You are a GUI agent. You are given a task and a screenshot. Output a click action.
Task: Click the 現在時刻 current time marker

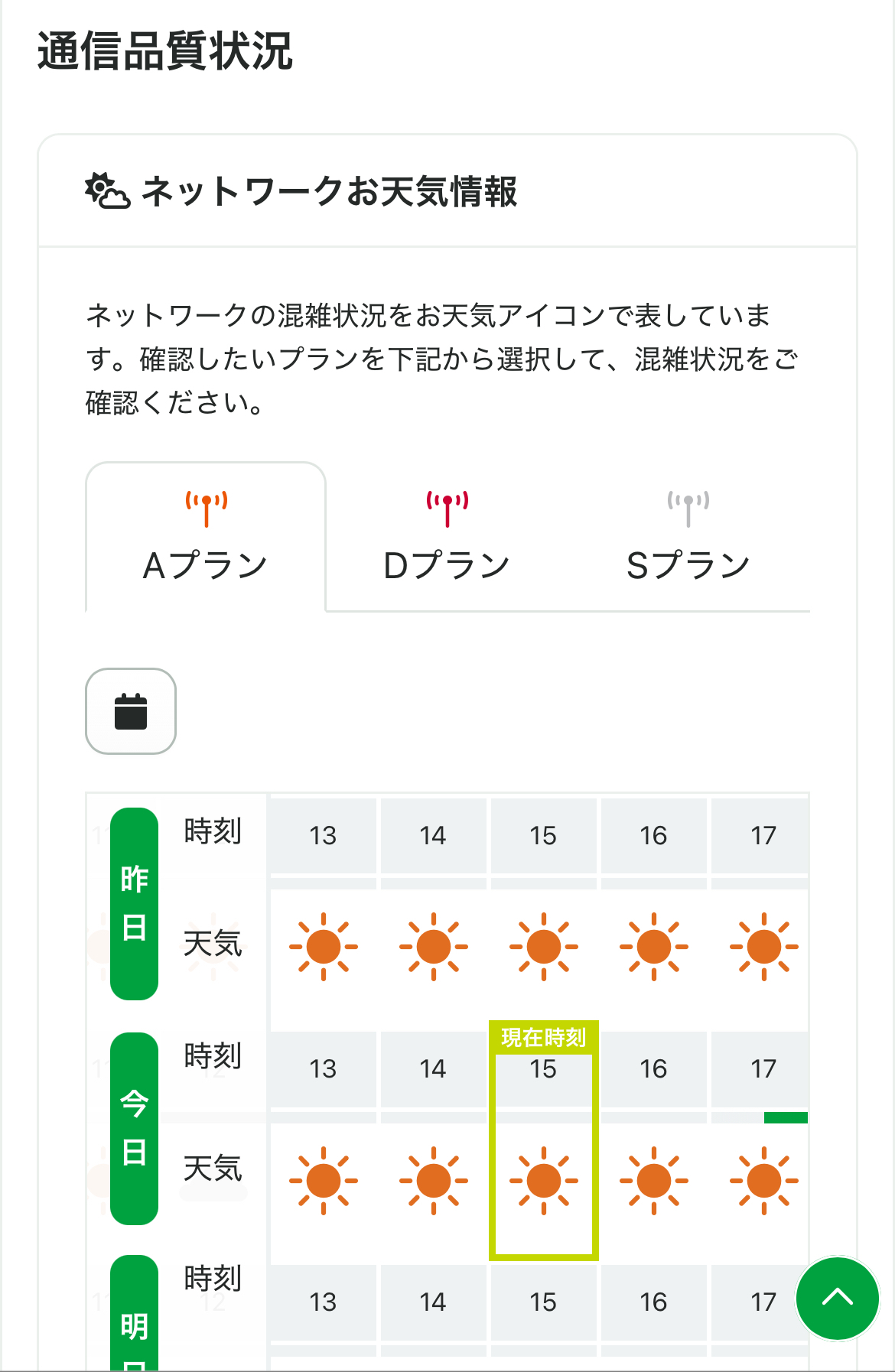[544, 1037]
